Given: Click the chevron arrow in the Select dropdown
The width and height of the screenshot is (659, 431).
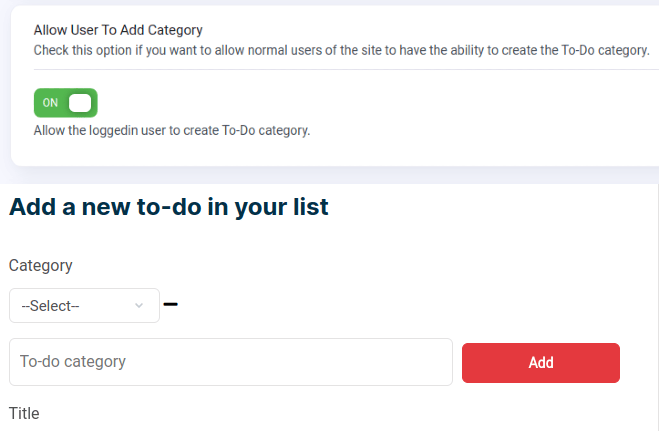Looking at the screenshot, I should [x=139, y=306].
